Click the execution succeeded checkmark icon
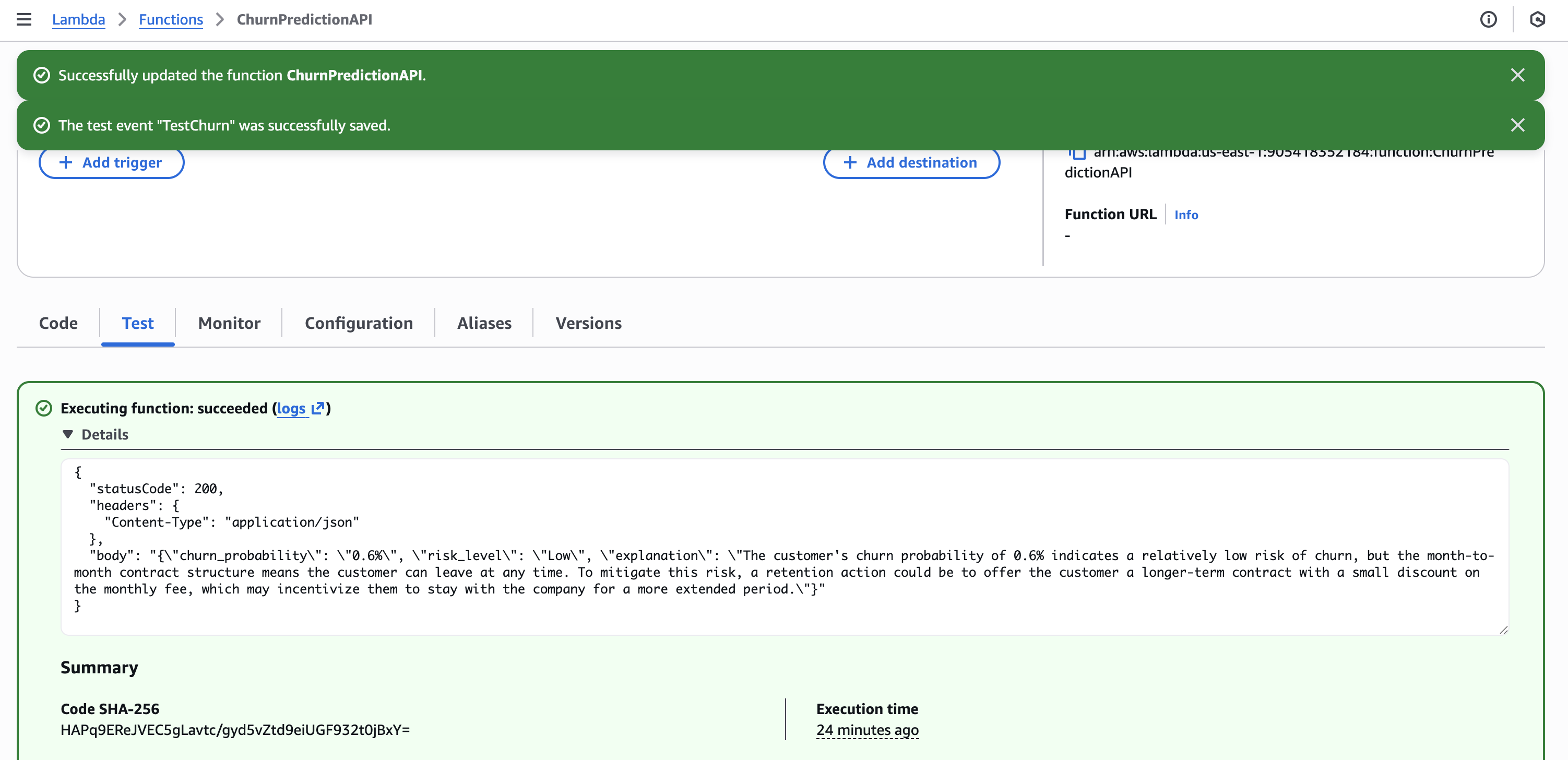This screenshot has height=760, width=1568. click(x=44, y=408)
